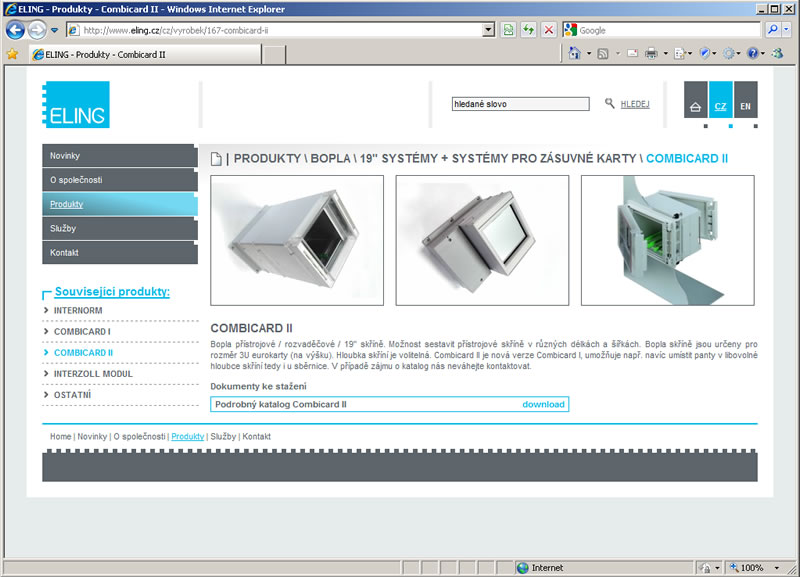Click the Print toolbar icon

651,53
